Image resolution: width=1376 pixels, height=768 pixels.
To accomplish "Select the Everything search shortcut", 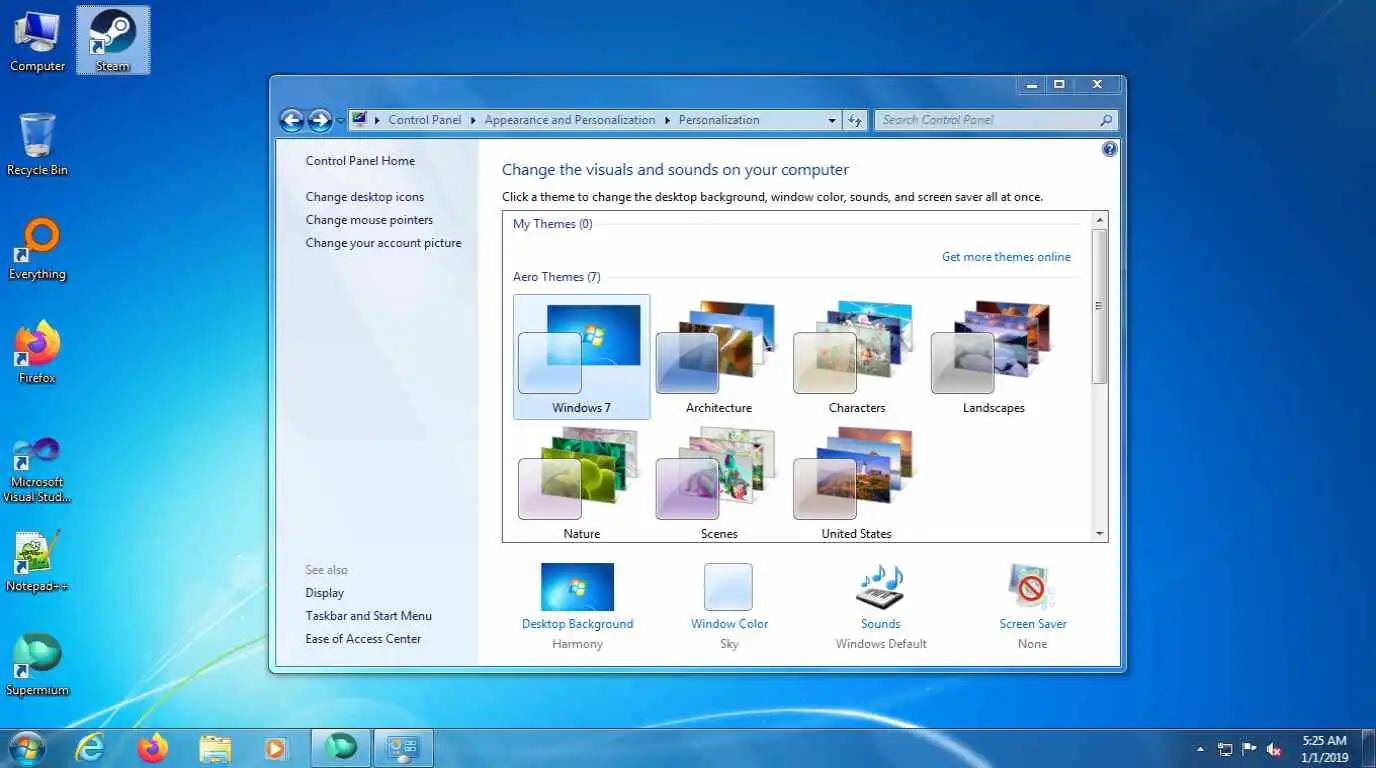I will [37, 249].
